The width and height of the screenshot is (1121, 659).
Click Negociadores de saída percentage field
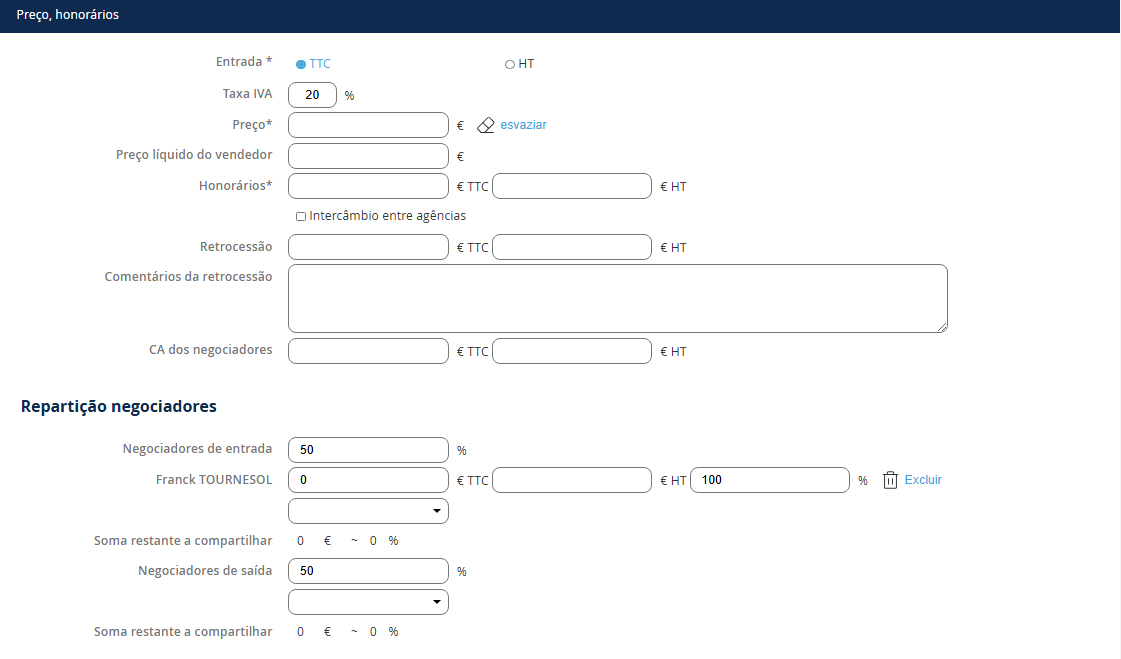click(368, 571)
